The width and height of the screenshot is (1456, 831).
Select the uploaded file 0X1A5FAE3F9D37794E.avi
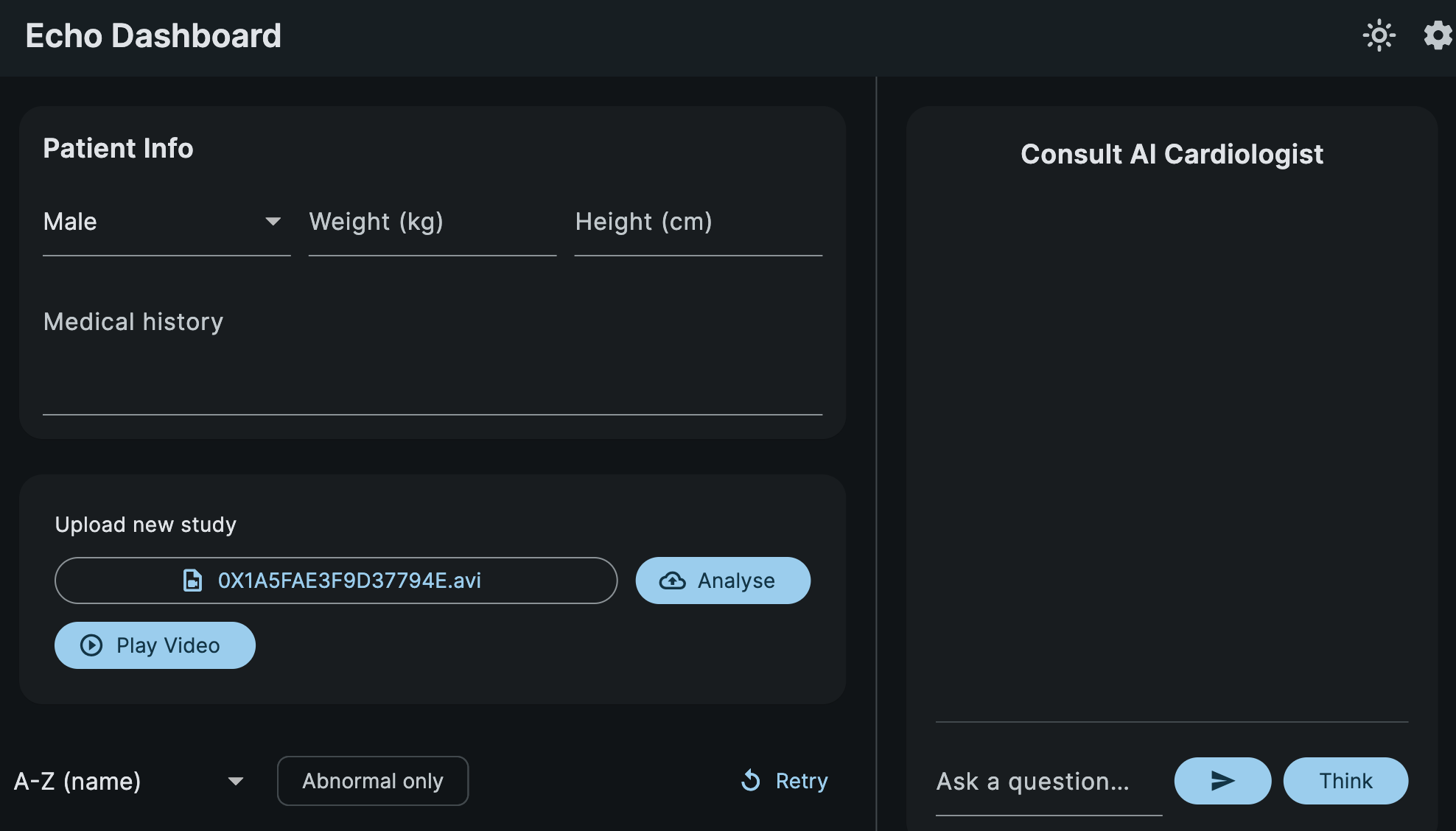(x=336, y=581)
